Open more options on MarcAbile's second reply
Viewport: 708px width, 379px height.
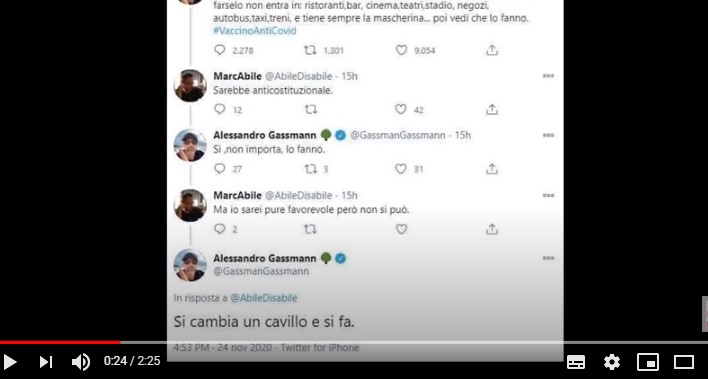pos(548,195)
